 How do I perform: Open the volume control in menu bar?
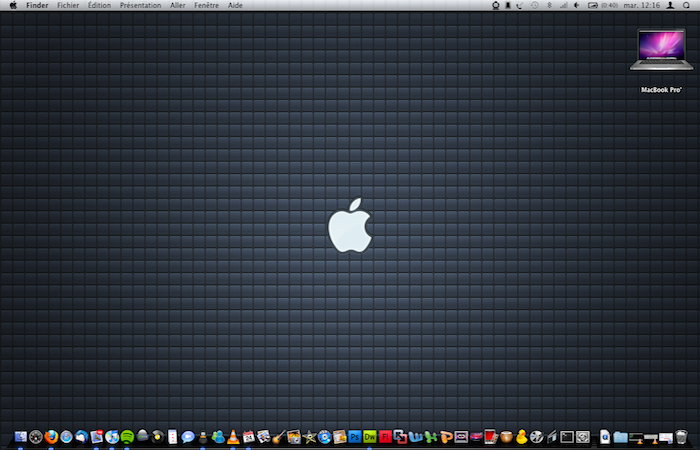(577, 5)
